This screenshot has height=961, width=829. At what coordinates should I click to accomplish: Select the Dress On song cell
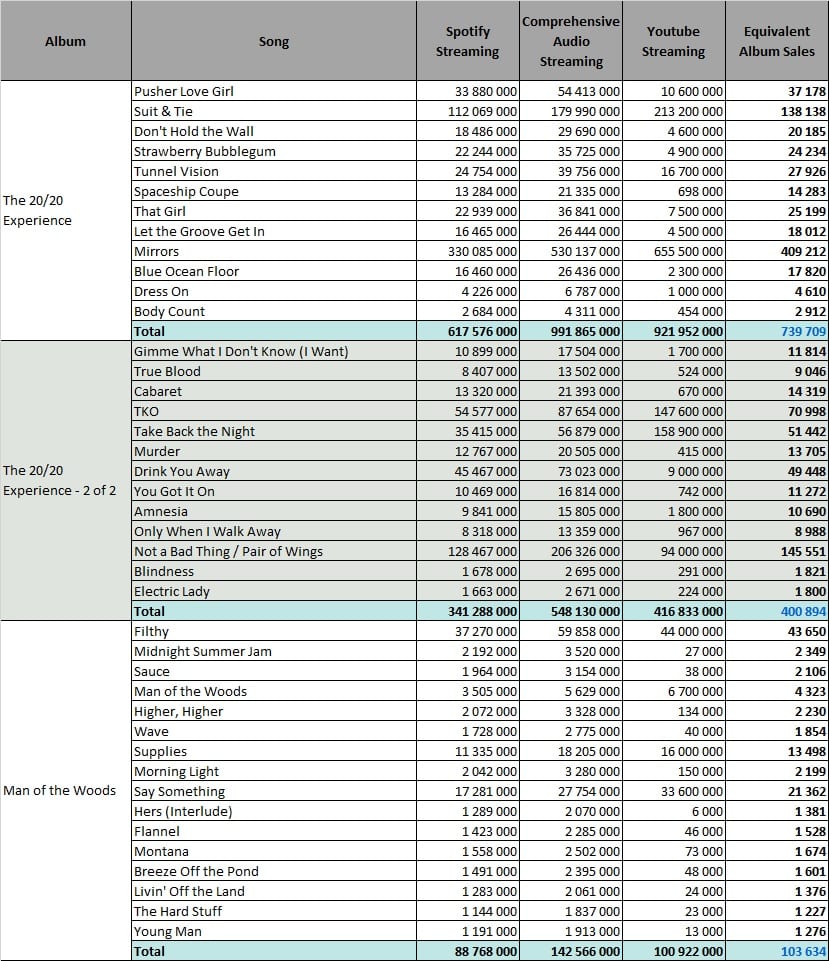274,291
